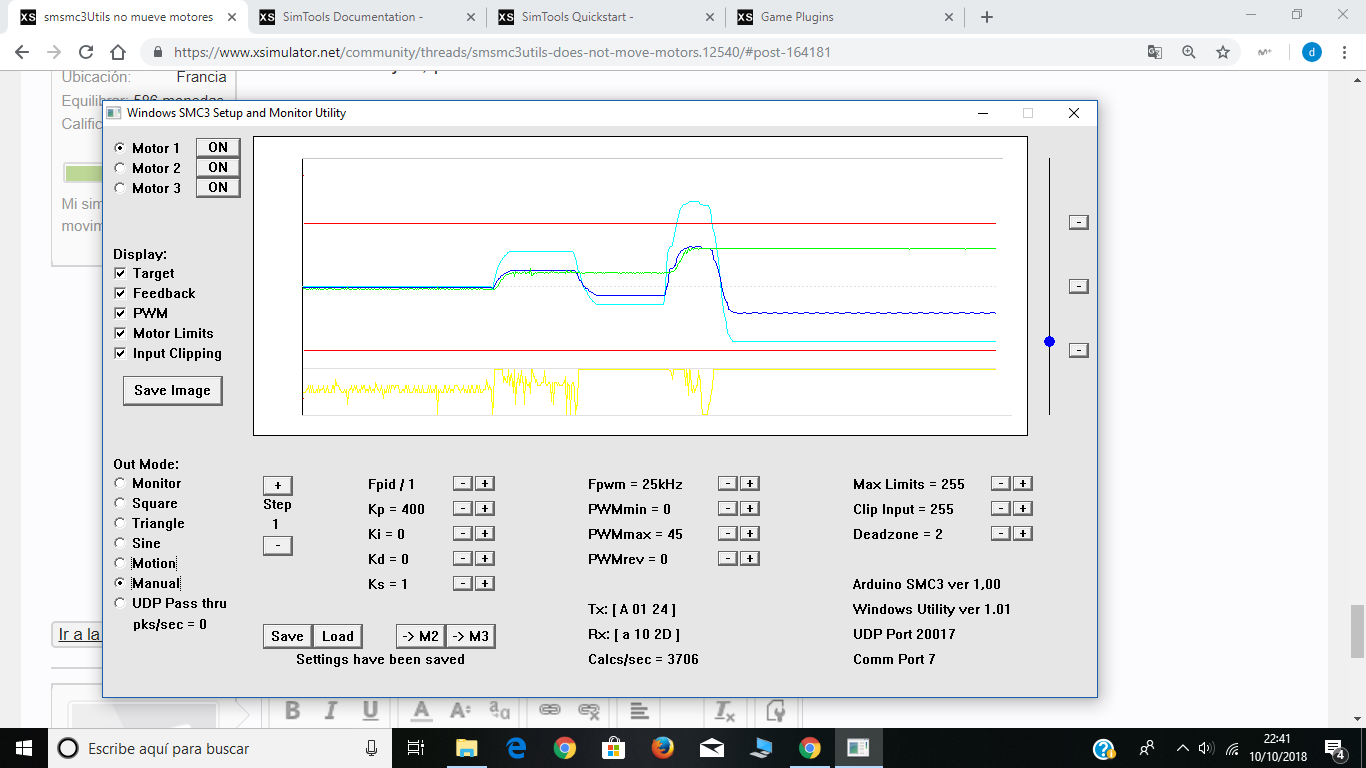Choose Square out mode
The image size is (1366, 768).
tap(120, 503)
